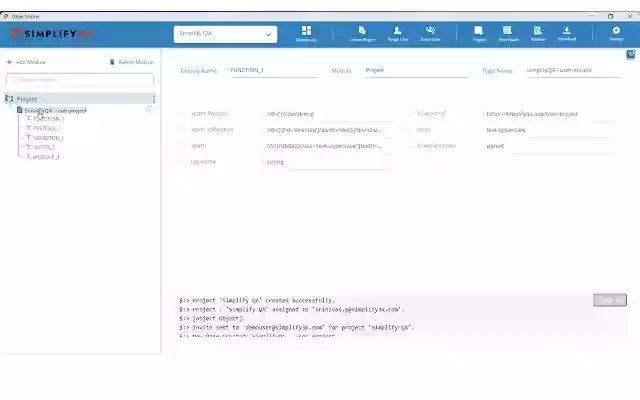Screen dimensions: 640x400
Task: Click the Download toolbar icon
Action: (x=567, y=33)
